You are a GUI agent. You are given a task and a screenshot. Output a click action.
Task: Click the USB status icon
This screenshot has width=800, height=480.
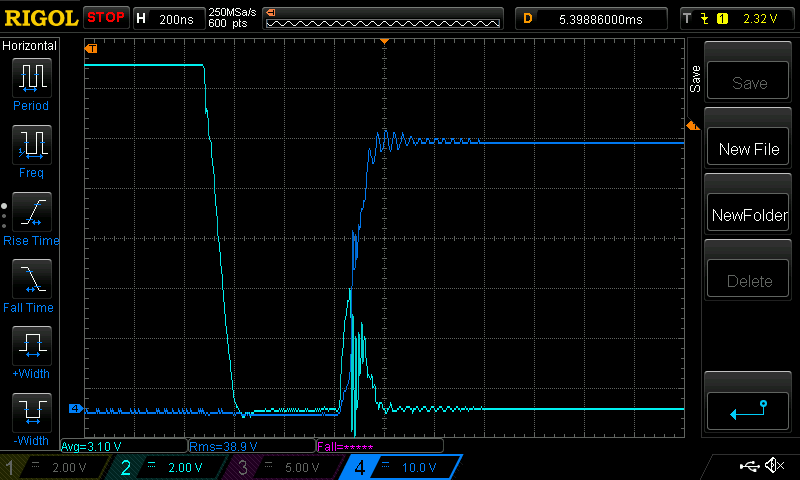748,466
